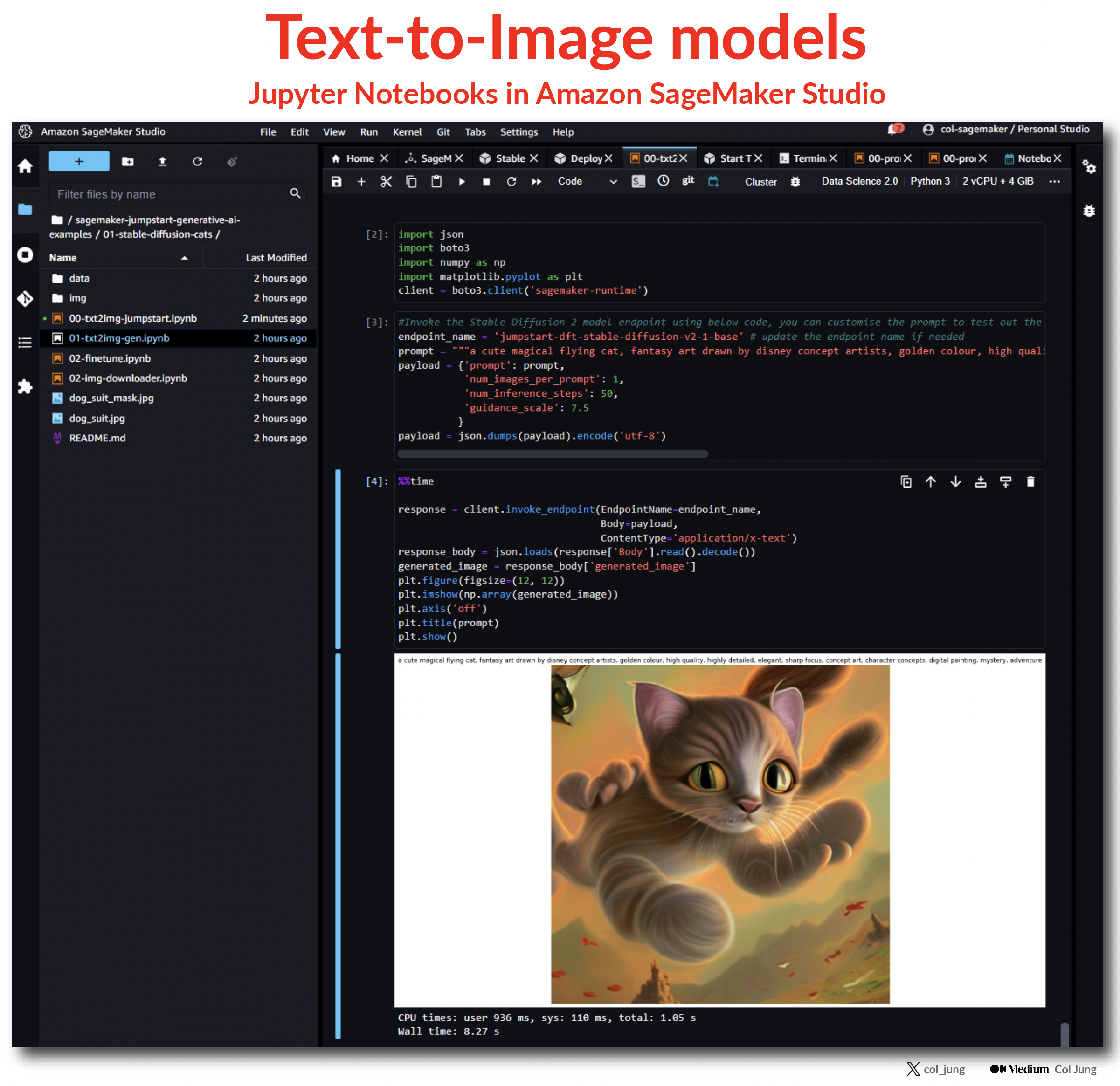Open the git icon in notebook toolbar

(x=688, y=181)
